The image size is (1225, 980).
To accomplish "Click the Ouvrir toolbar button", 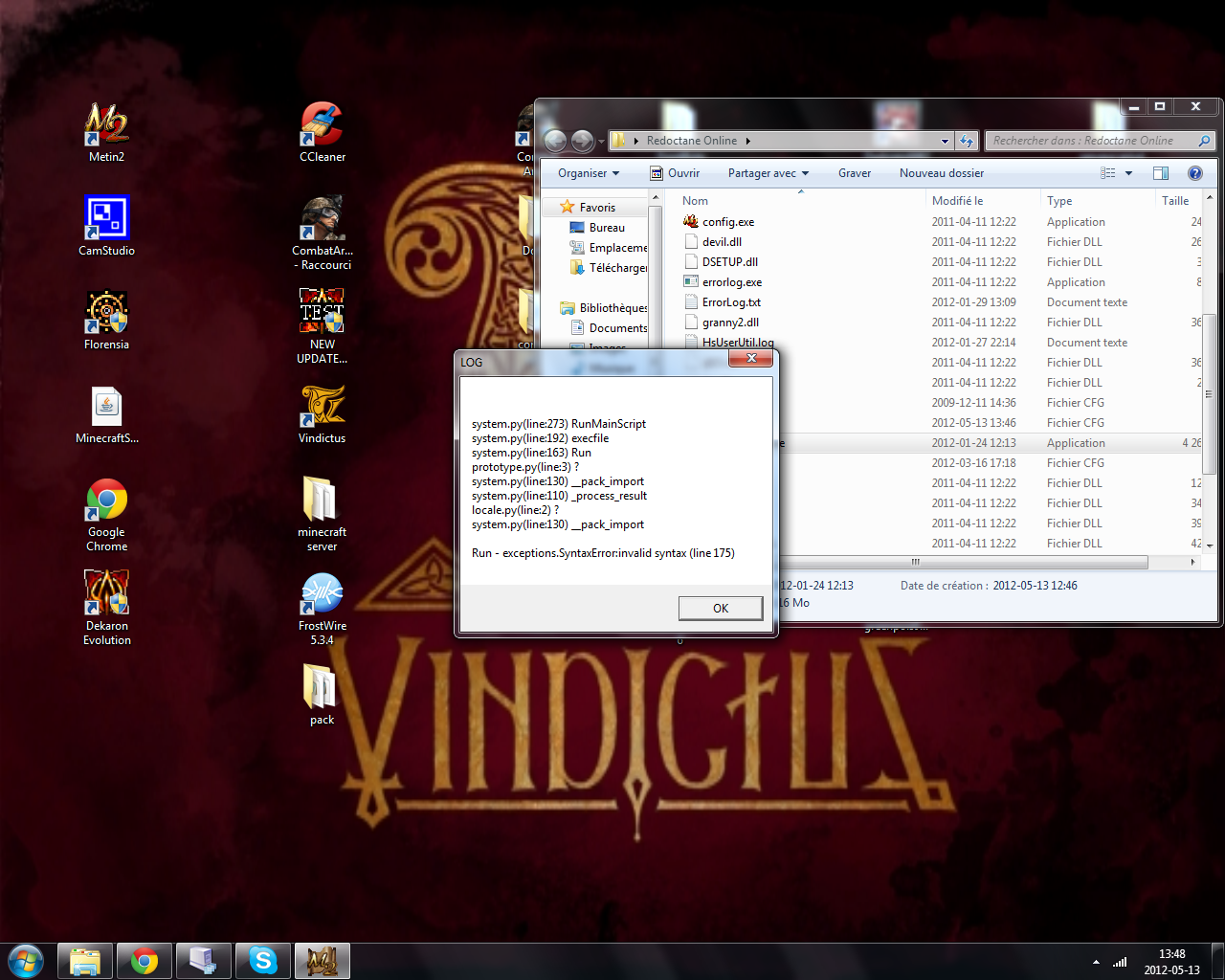I will pyautogui.click(x=675, y=173).
